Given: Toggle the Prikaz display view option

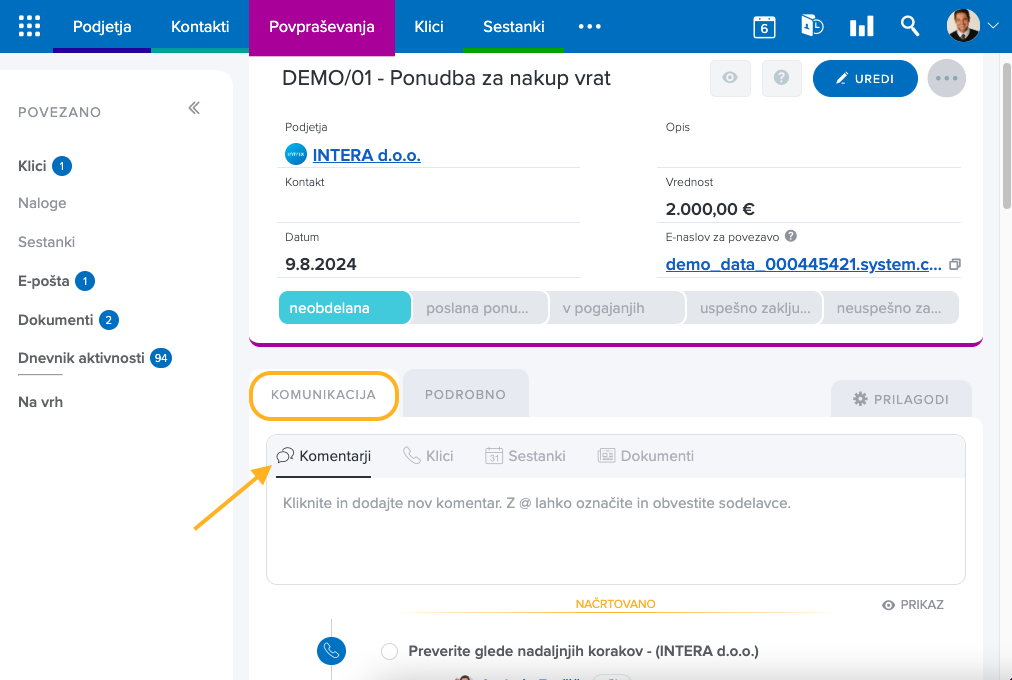Looking at the screenshot, I should [913, 605].
